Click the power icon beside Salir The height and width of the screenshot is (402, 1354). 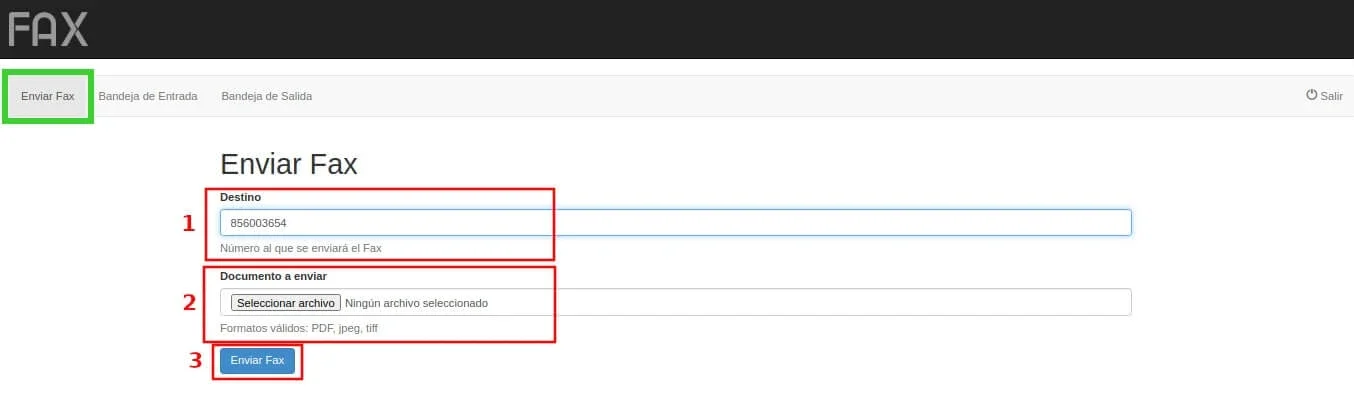pos(1311,95)
